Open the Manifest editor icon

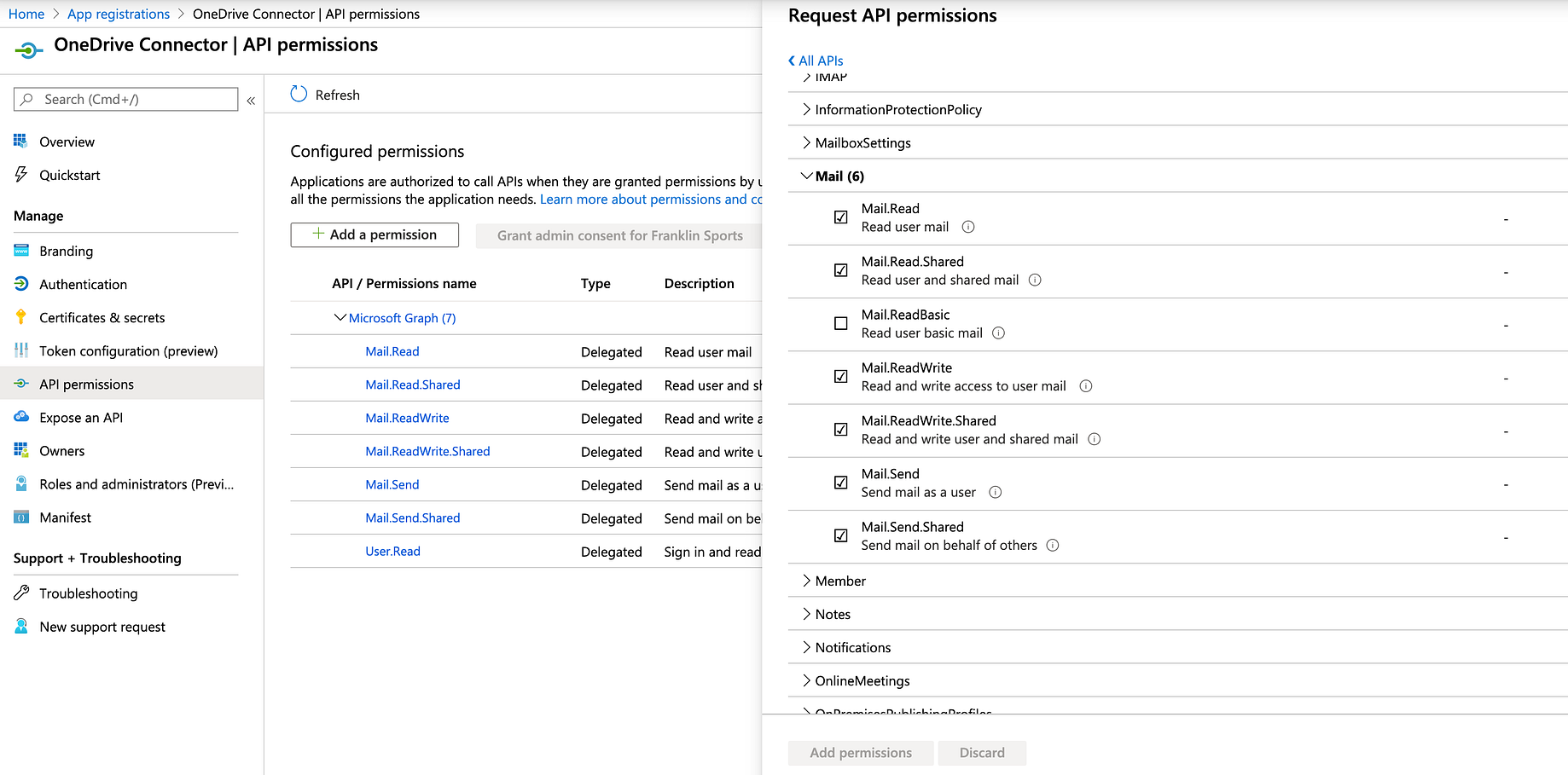click(x=20, y=517)
